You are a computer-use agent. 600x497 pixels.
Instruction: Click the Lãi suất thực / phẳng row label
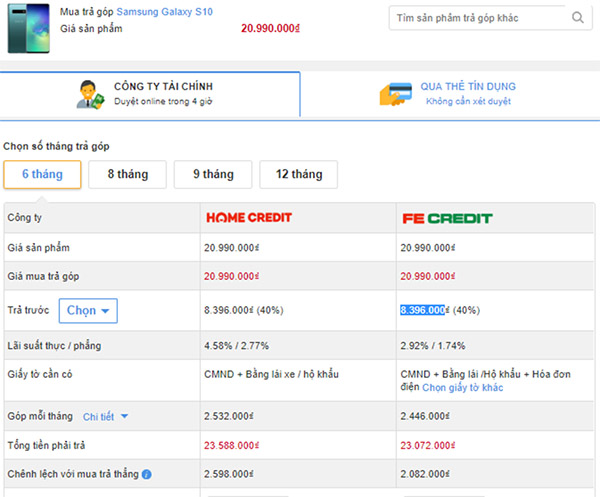[54, 346]
